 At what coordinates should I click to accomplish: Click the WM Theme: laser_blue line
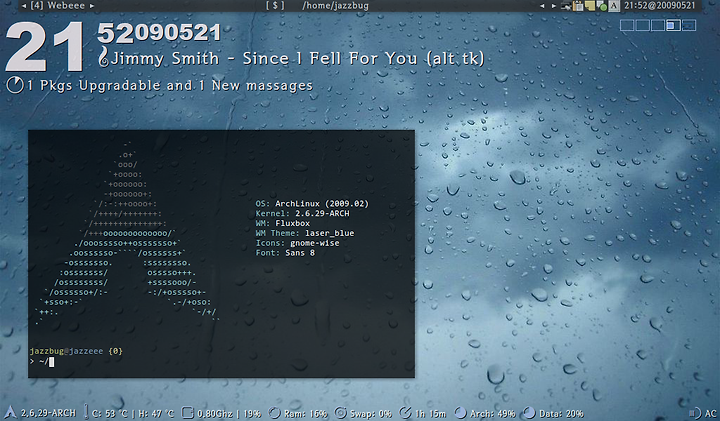point(304,233)
